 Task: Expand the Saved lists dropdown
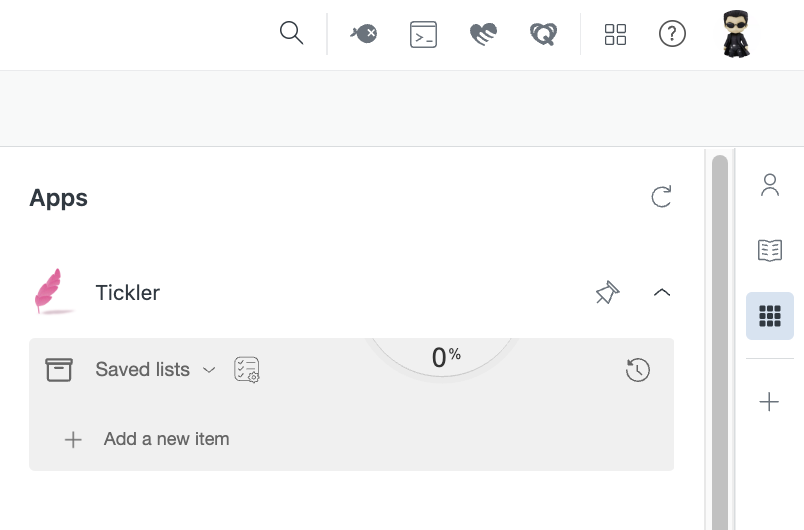tap(156, 370)
